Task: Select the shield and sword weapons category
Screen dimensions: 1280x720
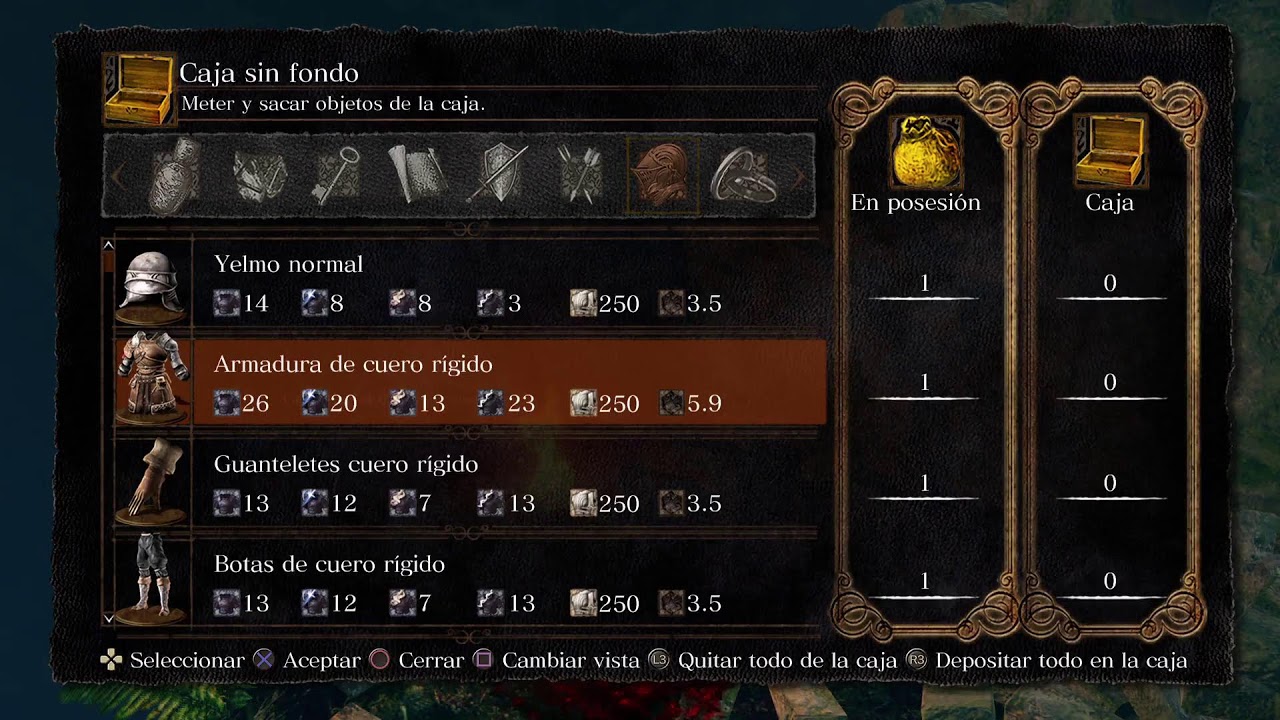Action: pyautogui.click(x=499, y=175)
